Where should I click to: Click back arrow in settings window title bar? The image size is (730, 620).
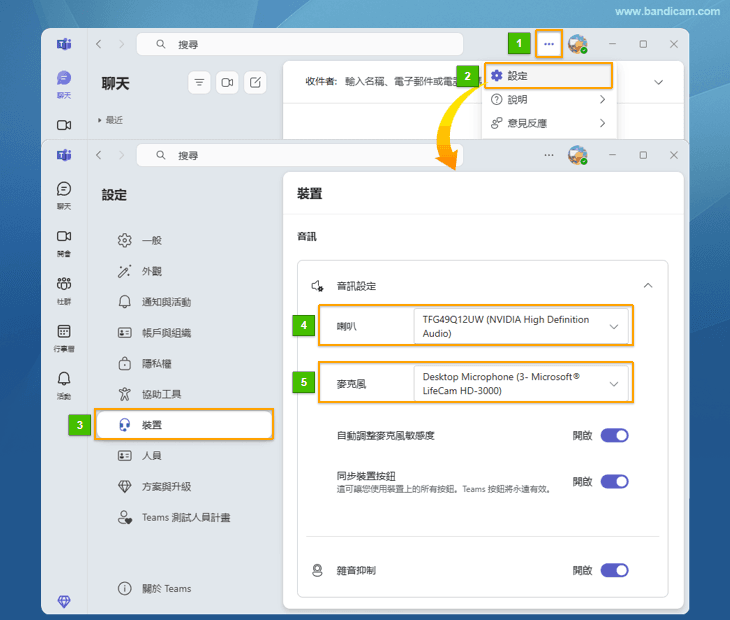(99, 155)
